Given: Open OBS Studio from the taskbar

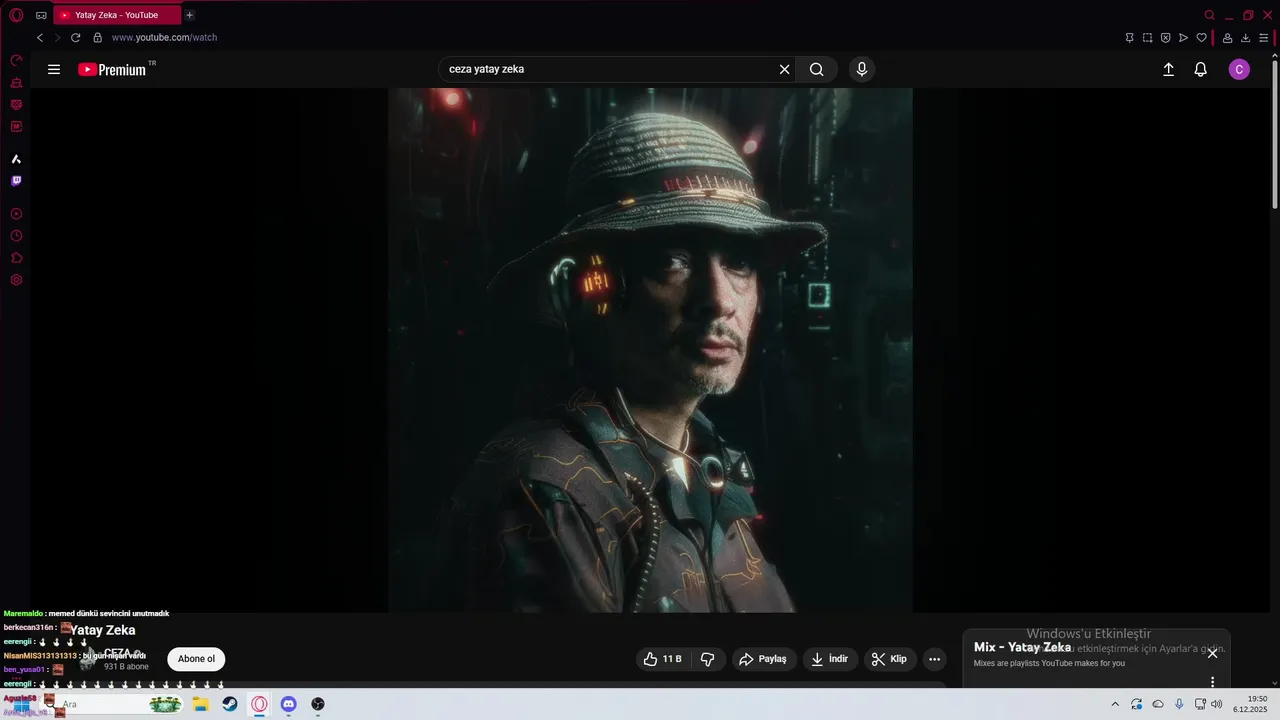Looking at the screenshot, I should click(318, 704).
